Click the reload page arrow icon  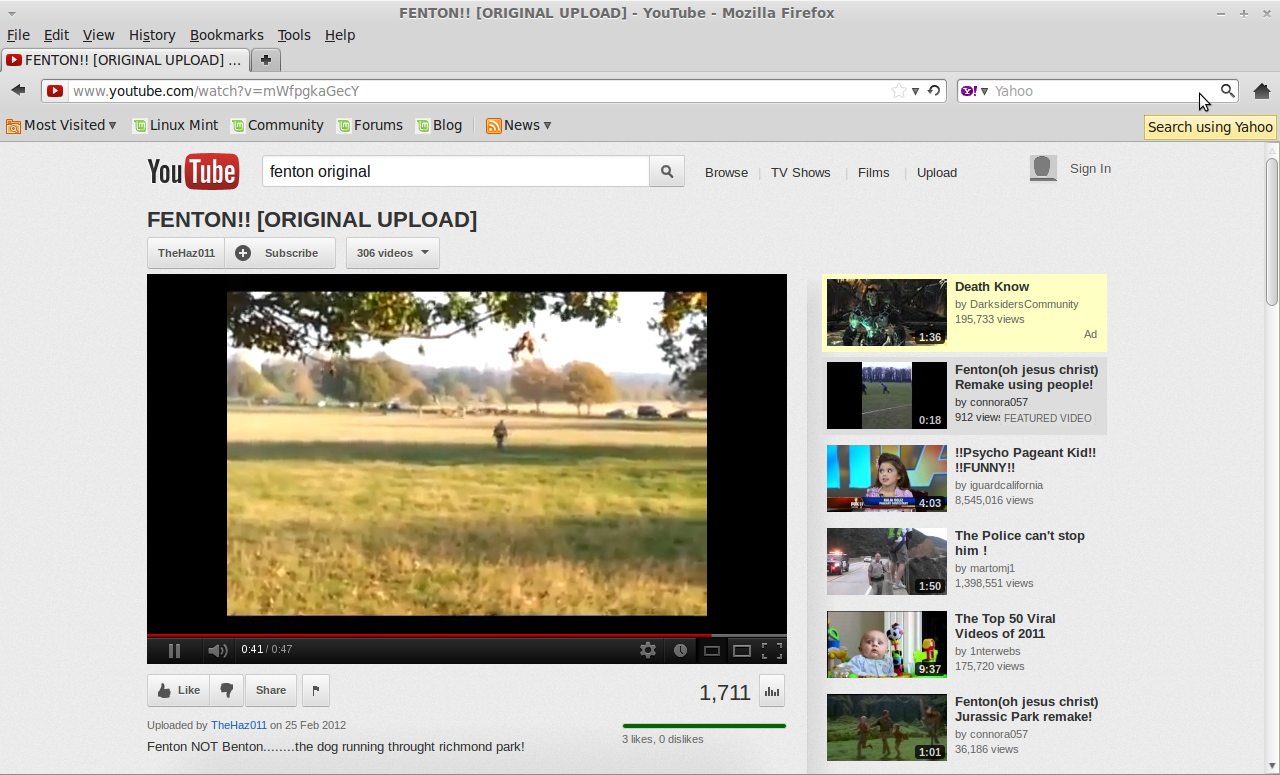click(x=933, y=91)
